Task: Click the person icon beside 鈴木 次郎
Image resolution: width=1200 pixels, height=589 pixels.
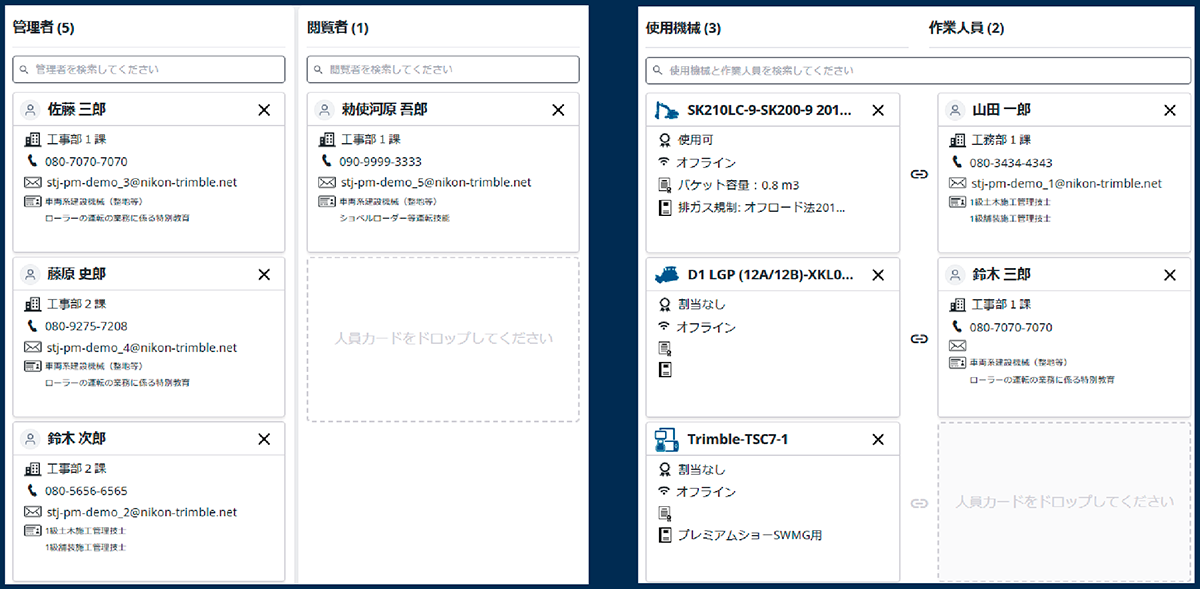Action: [x=29, y=439]
